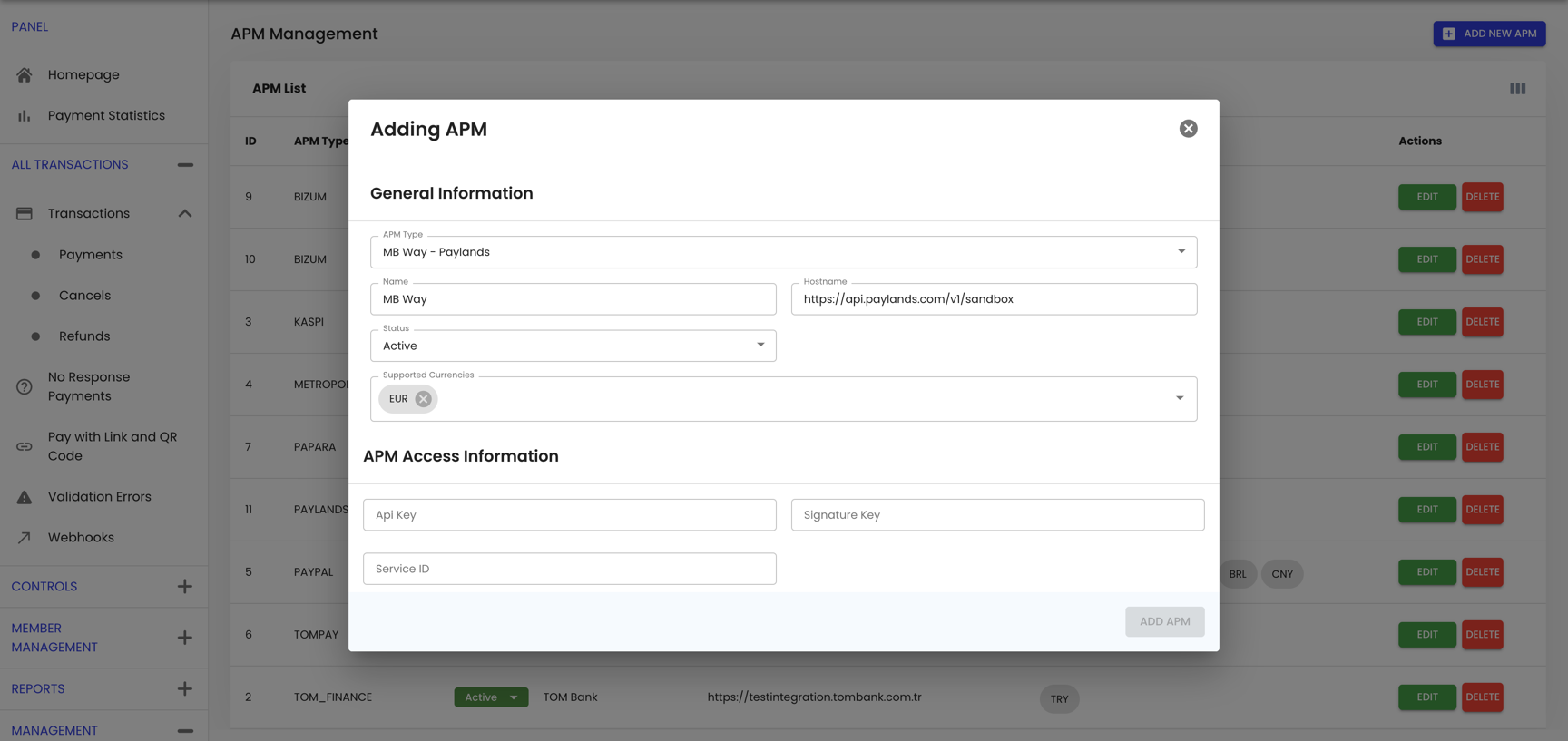Go to Homepage
This screenshot has width=1568, height=741.
[x=83, y=74]
